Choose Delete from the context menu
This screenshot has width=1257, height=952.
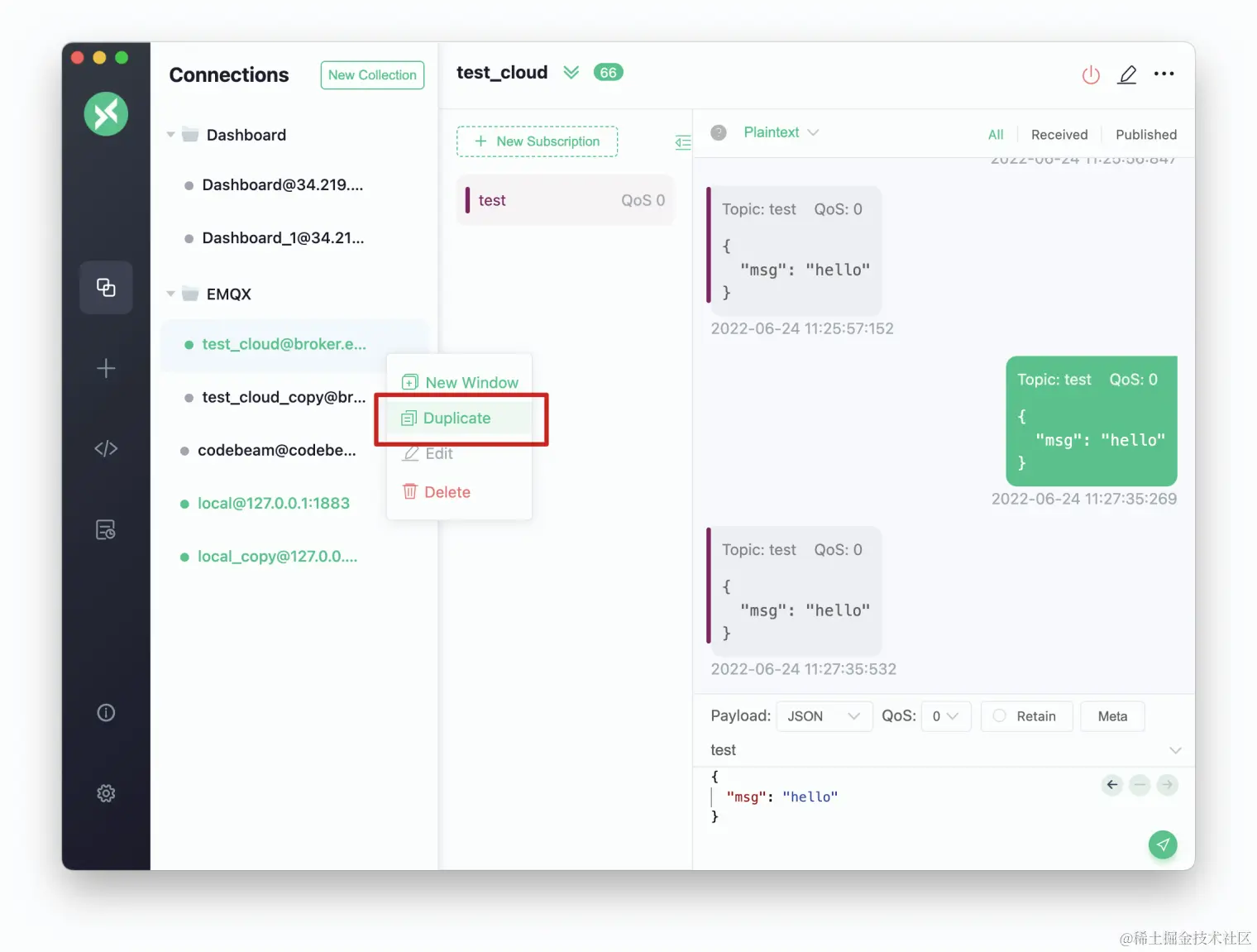447,492
